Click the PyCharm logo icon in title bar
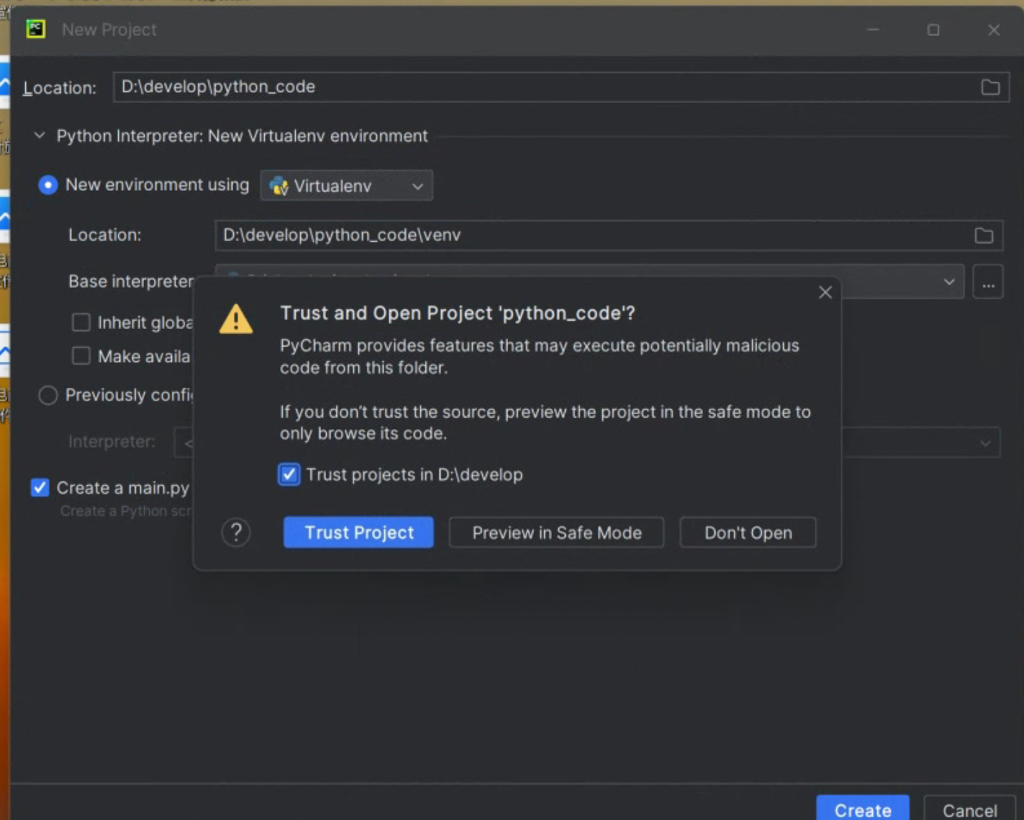The image size is (1024, 820). (x=36, y=29)
